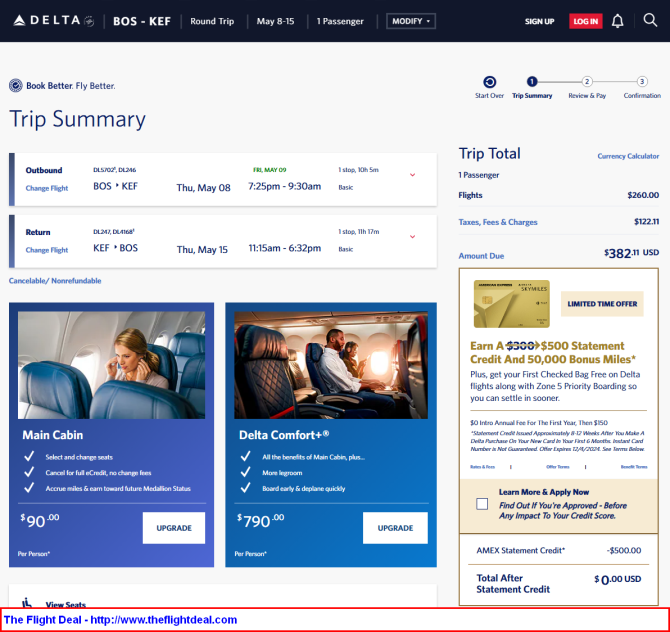Click the SIGN UP link
The height and width of the screenshot is (632, 670).
tap(539, 21)
